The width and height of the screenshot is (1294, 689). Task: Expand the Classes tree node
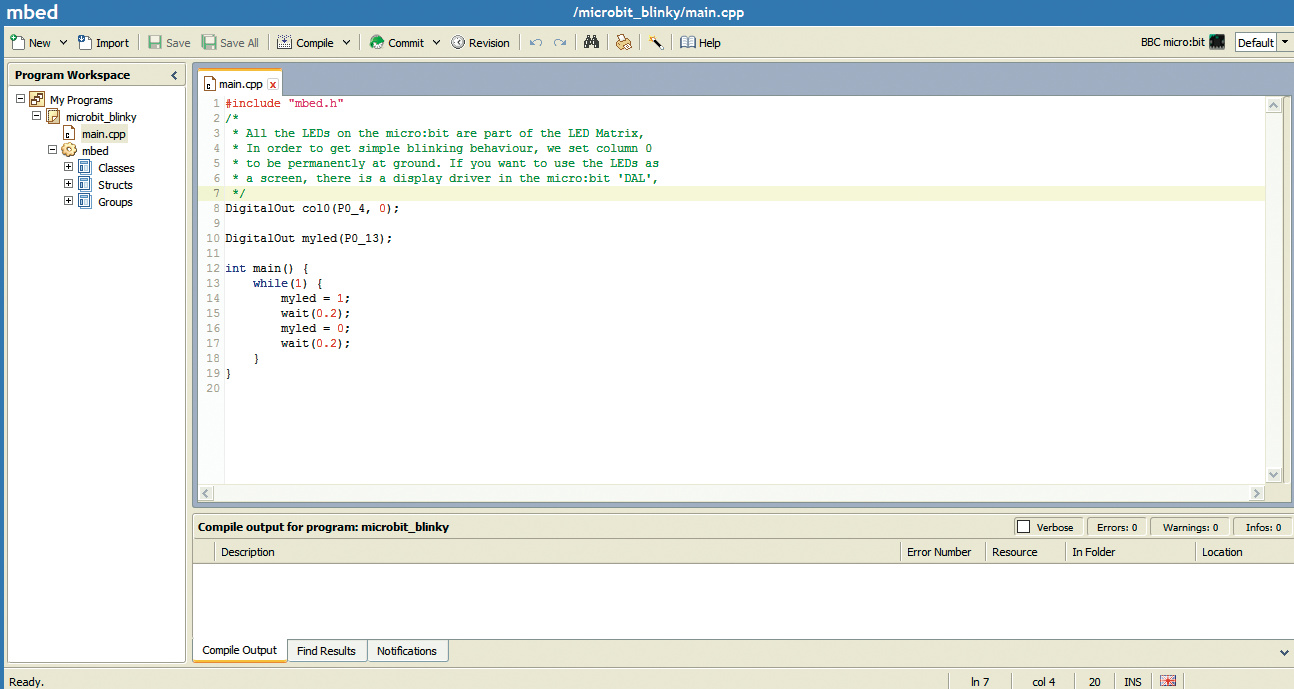pos(69,168)
